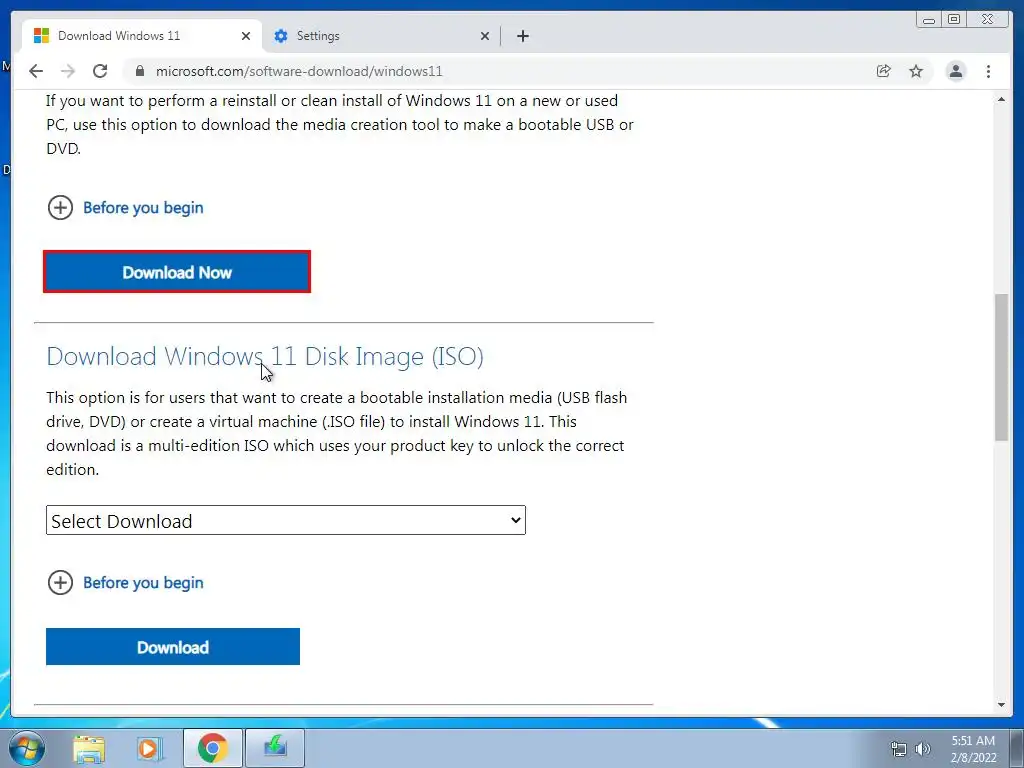Open File Explorer from taskbar
The image size is (1024, 768).
pyautogui.click(x=89, y=748)
